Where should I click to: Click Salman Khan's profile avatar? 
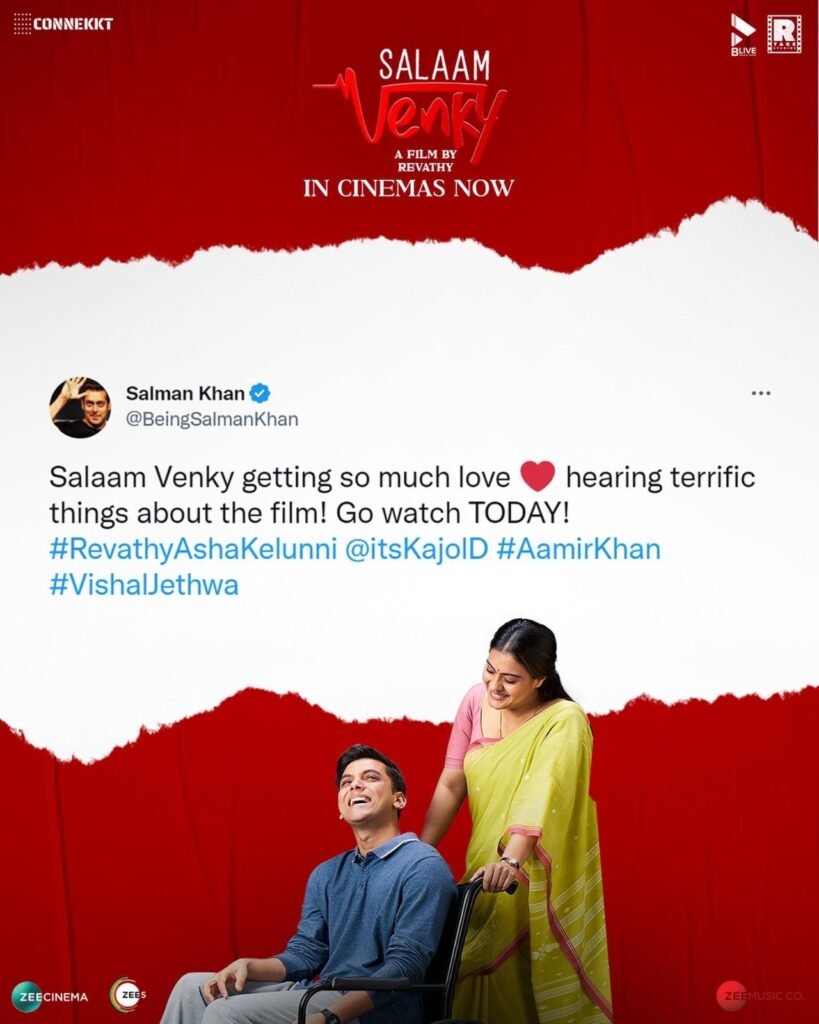(80, 407)
